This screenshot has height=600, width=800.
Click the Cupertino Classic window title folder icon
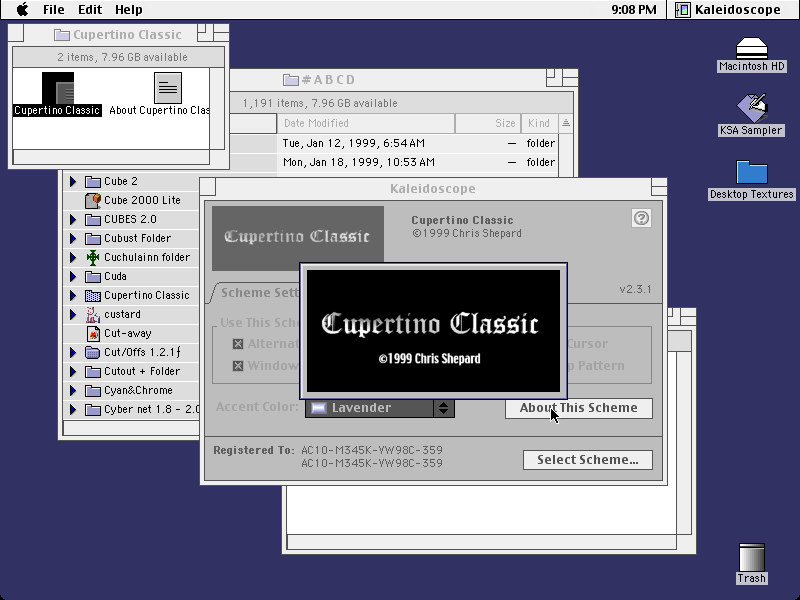62,35
